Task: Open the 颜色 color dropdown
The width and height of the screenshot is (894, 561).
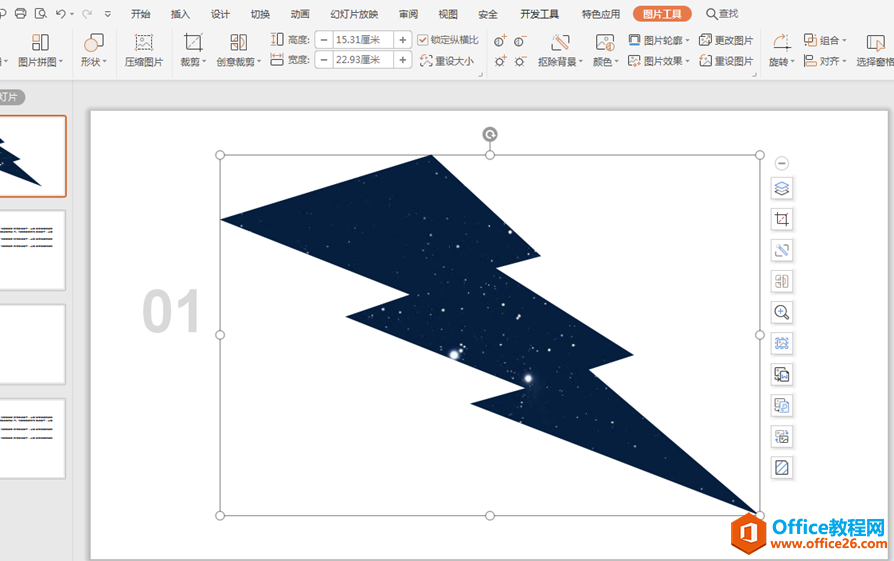Action: point(606,50)
